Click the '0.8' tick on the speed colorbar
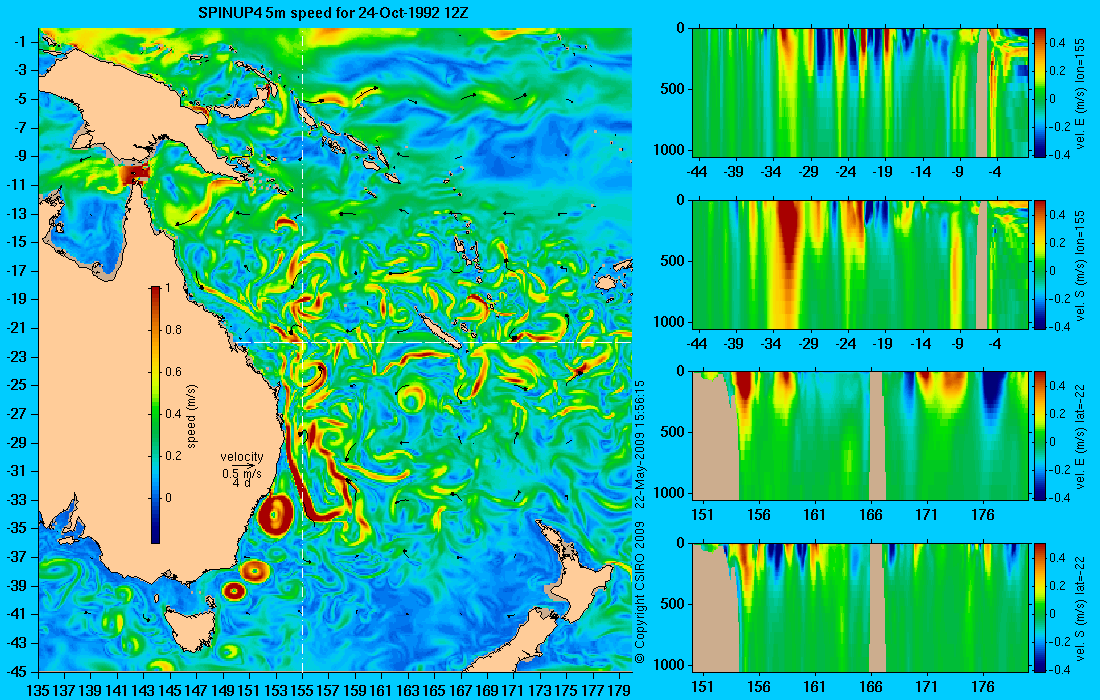Screen dimensions: 1100x700 pos(173,330)
